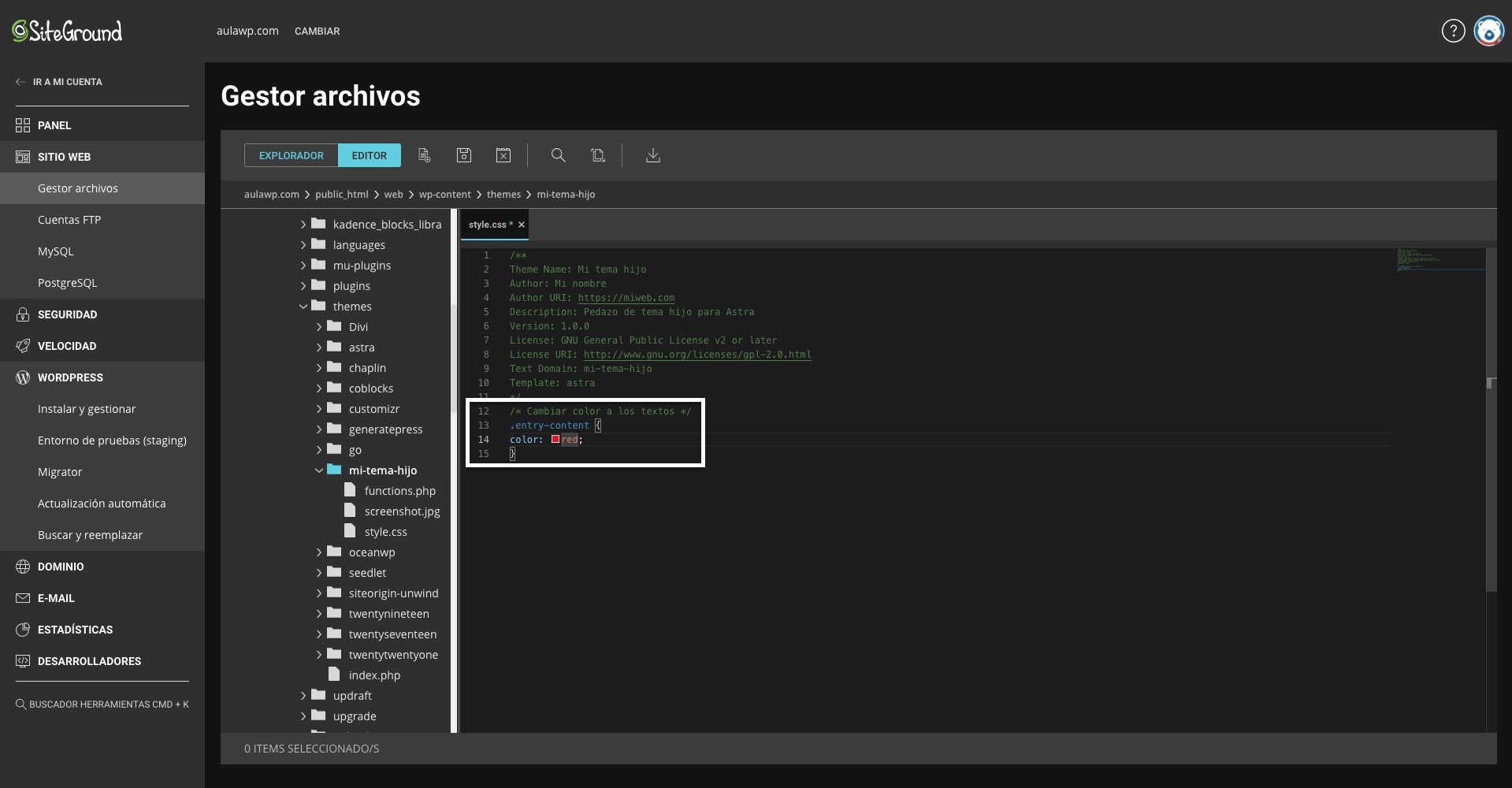Open Actualización automática
This screenshot has height=788, width=1512.
pyautogui.click(x=102, y=504)
